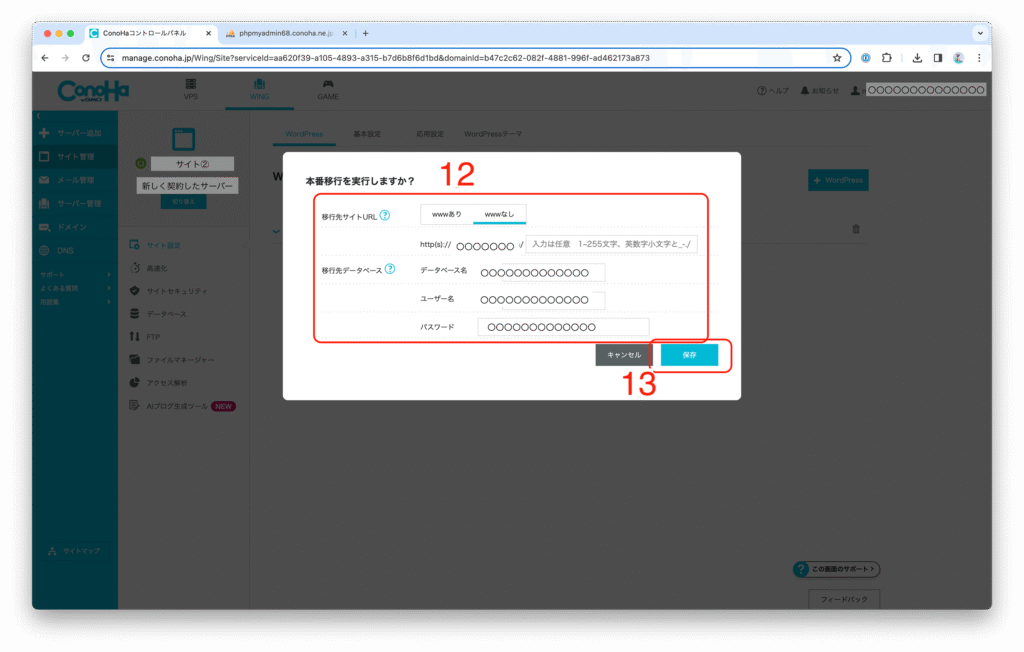Open the VPS service section
This screenshot has width=1024, height=652.
coord(191,90)
